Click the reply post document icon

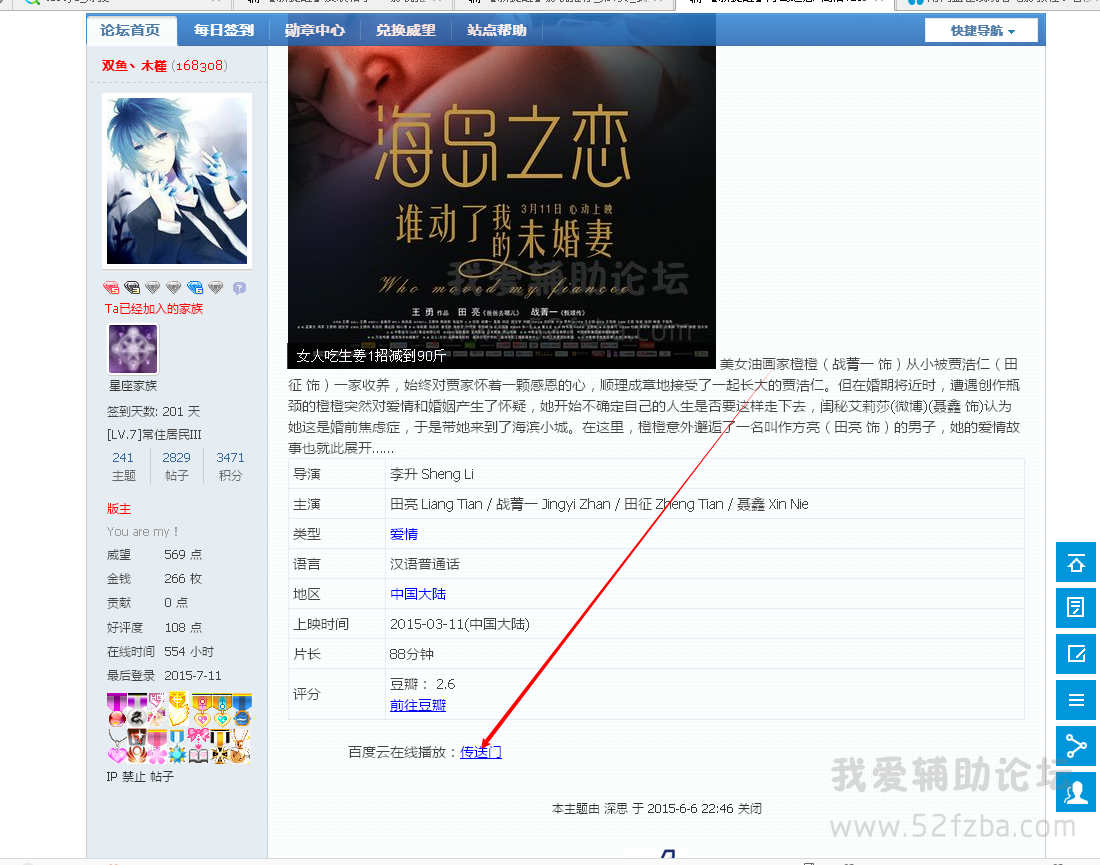tap(1076, 608)
